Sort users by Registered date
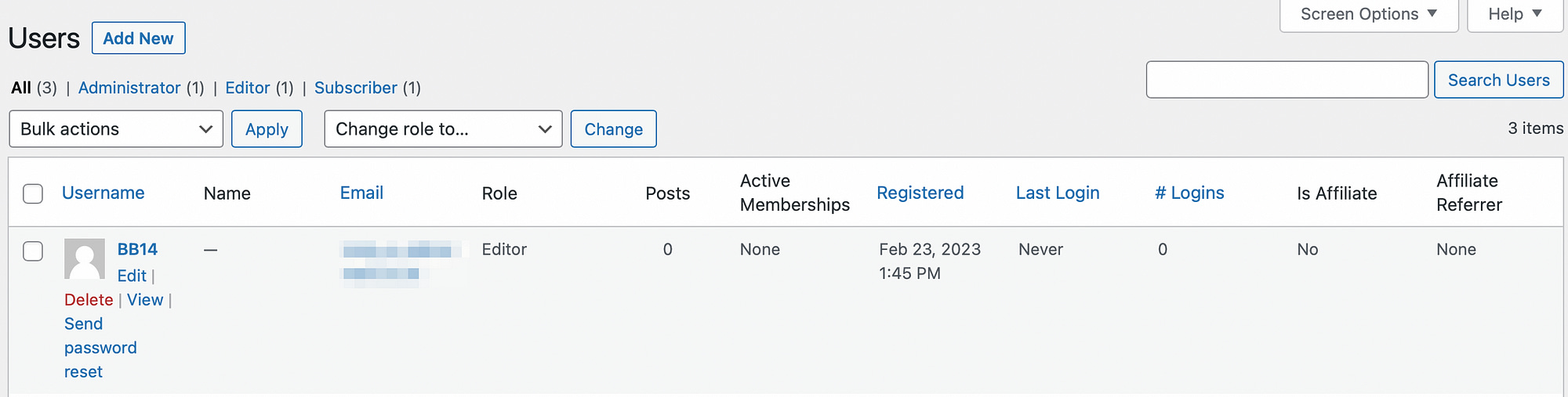 tap(920, 193)
